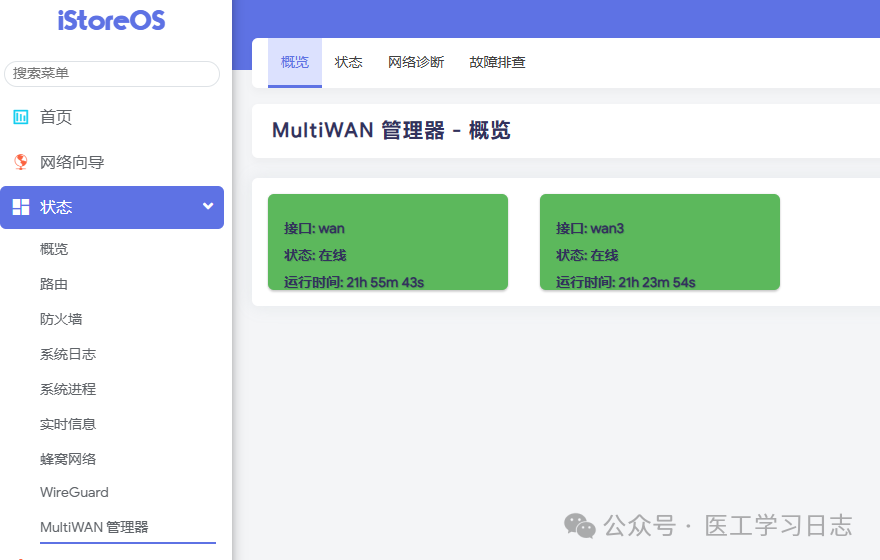
Task: Focus the 搜索菜单 search field
Action: tap(112, 74)
